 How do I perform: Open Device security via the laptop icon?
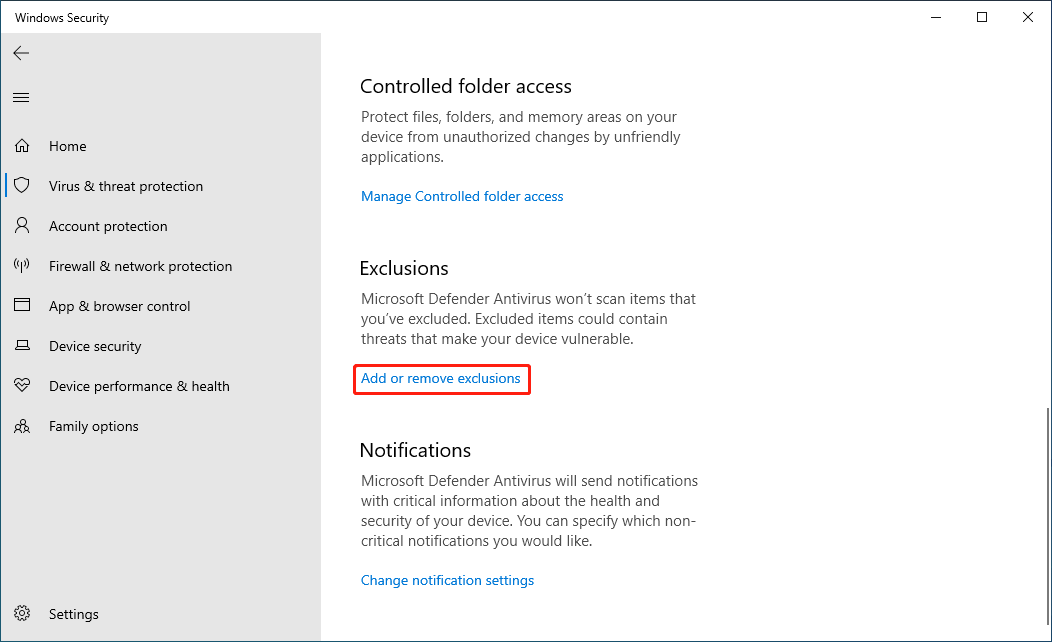point(22,346)
